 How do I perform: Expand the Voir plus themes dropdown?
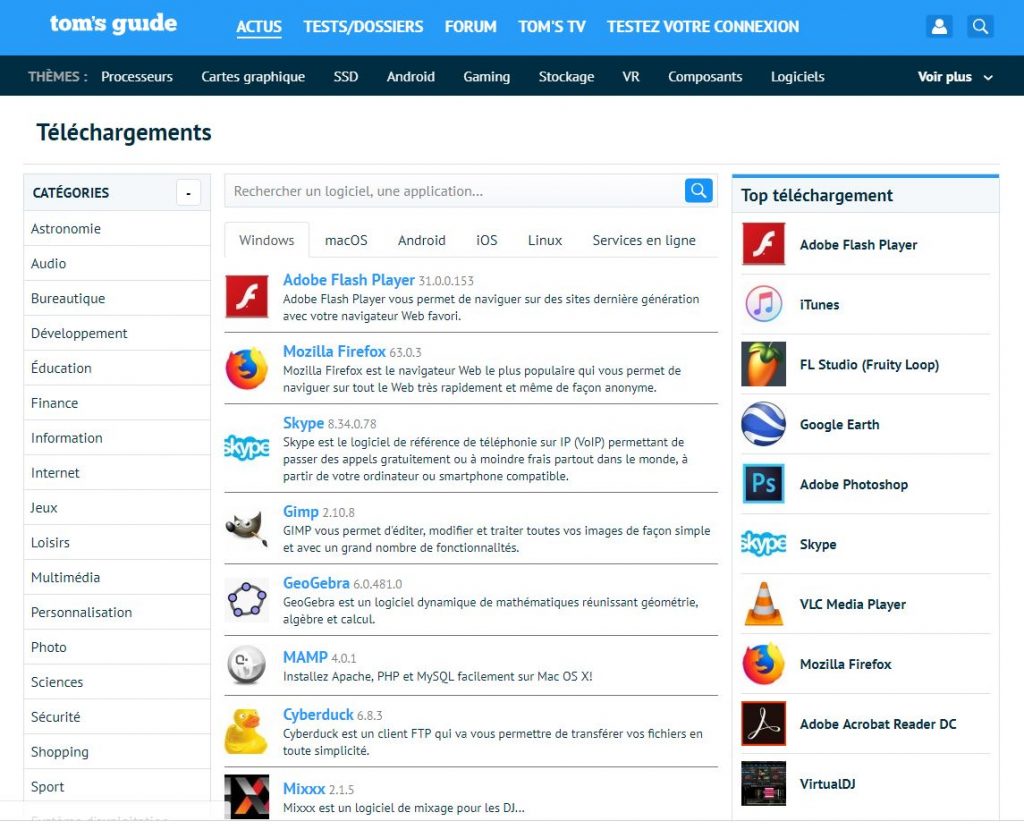955,76
